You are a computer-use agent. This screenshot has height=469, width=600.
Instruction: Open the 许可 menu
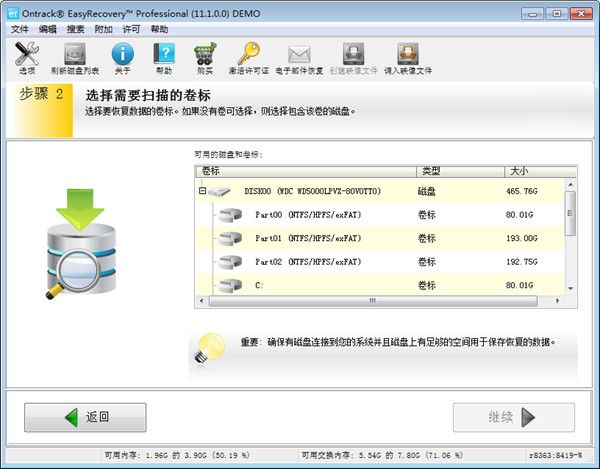coord(131,29)
